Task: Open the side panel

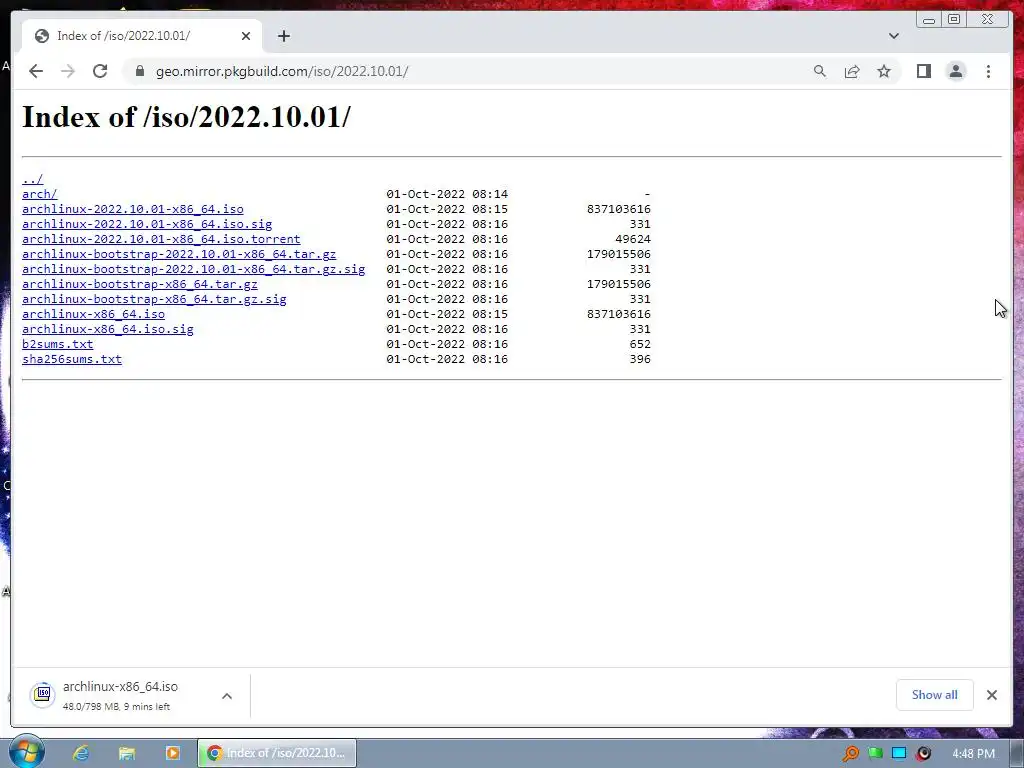Action: [x=923, y=71]
